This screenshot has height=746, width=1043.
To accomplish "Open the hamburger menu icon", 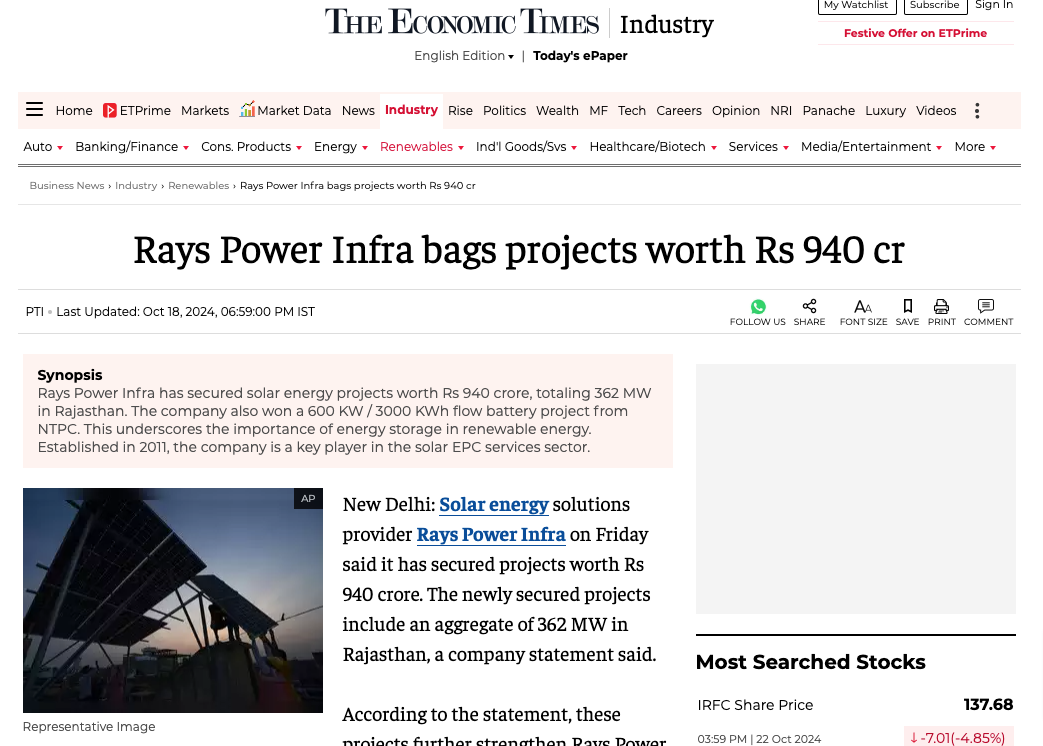I will coord(35,110).
